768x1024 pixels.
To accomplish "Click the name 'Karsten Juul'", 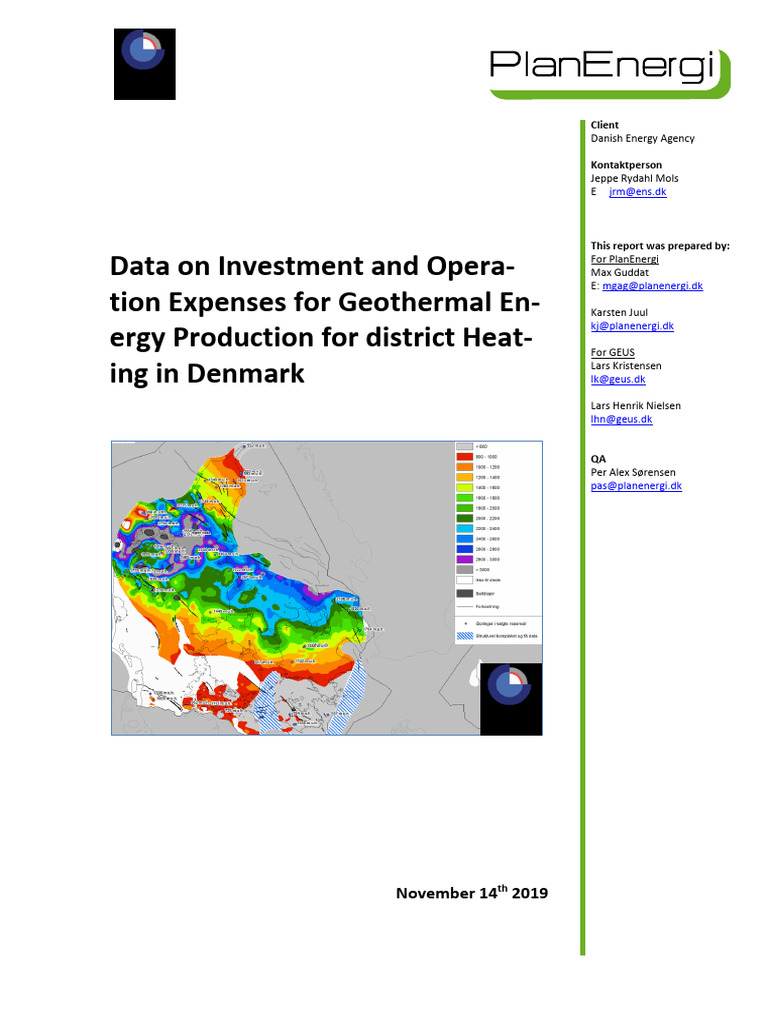I will point(619,312).
